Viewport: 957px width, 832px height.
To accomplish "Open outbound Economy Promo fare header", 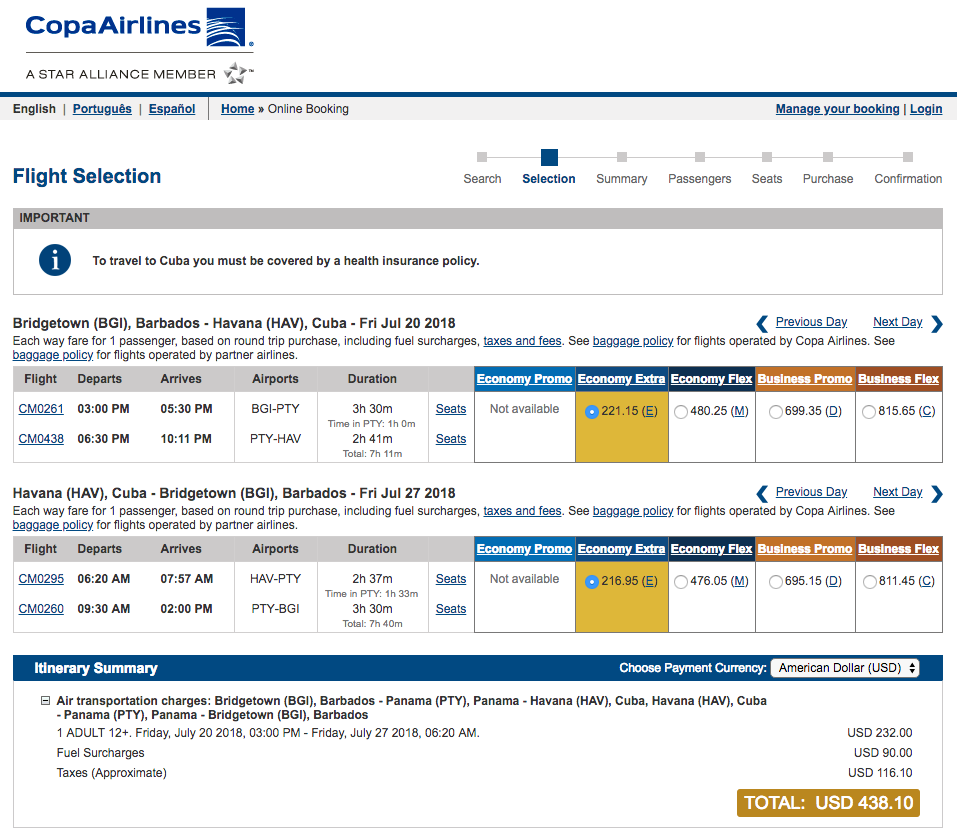I will tap(524, 378).
